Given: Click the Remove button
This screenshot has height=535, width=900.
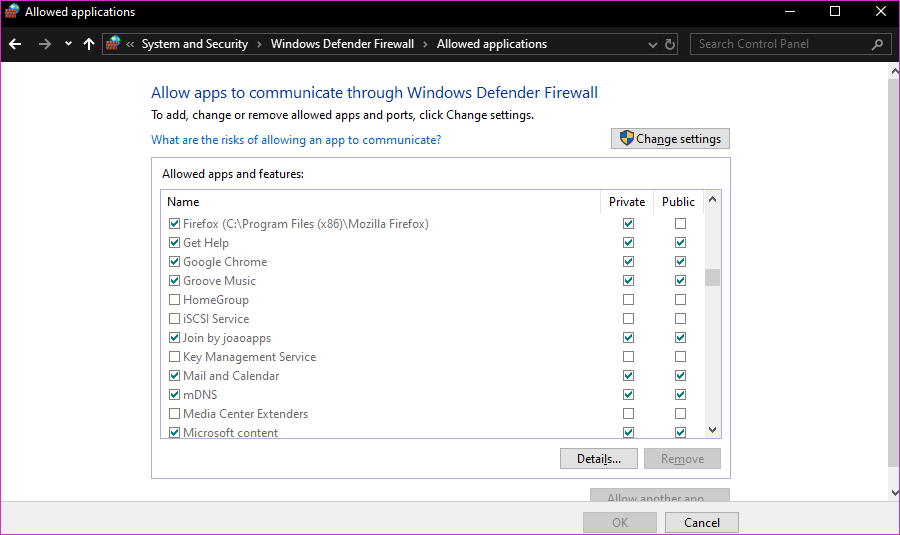Looking at the screenshot, I should 682,459.
